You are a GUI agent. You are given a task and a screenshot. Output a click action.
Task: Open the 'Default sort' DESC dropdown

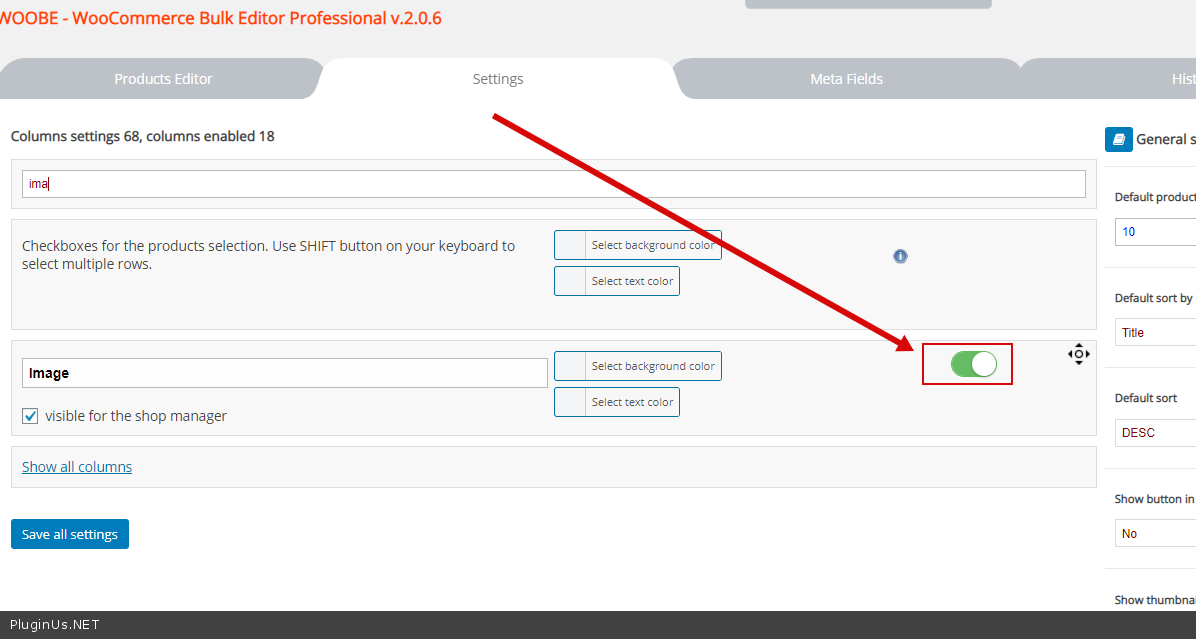click(1155, 433)
